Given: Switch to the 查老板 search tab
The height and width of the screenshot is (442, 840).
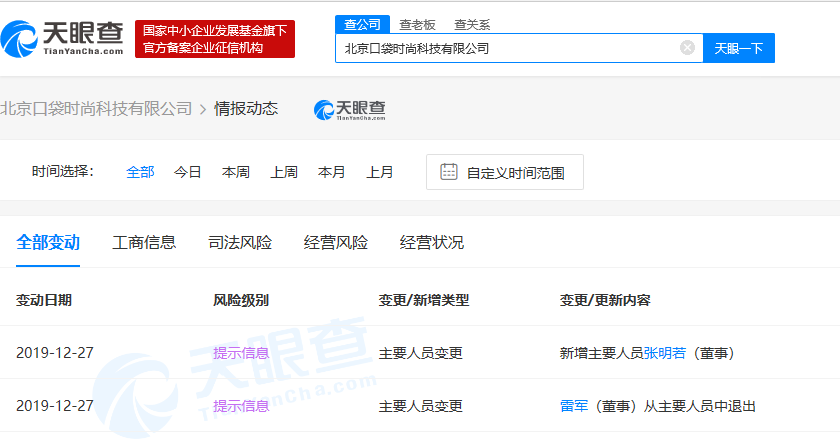Looking at the screenshot, I should (416, 24).
